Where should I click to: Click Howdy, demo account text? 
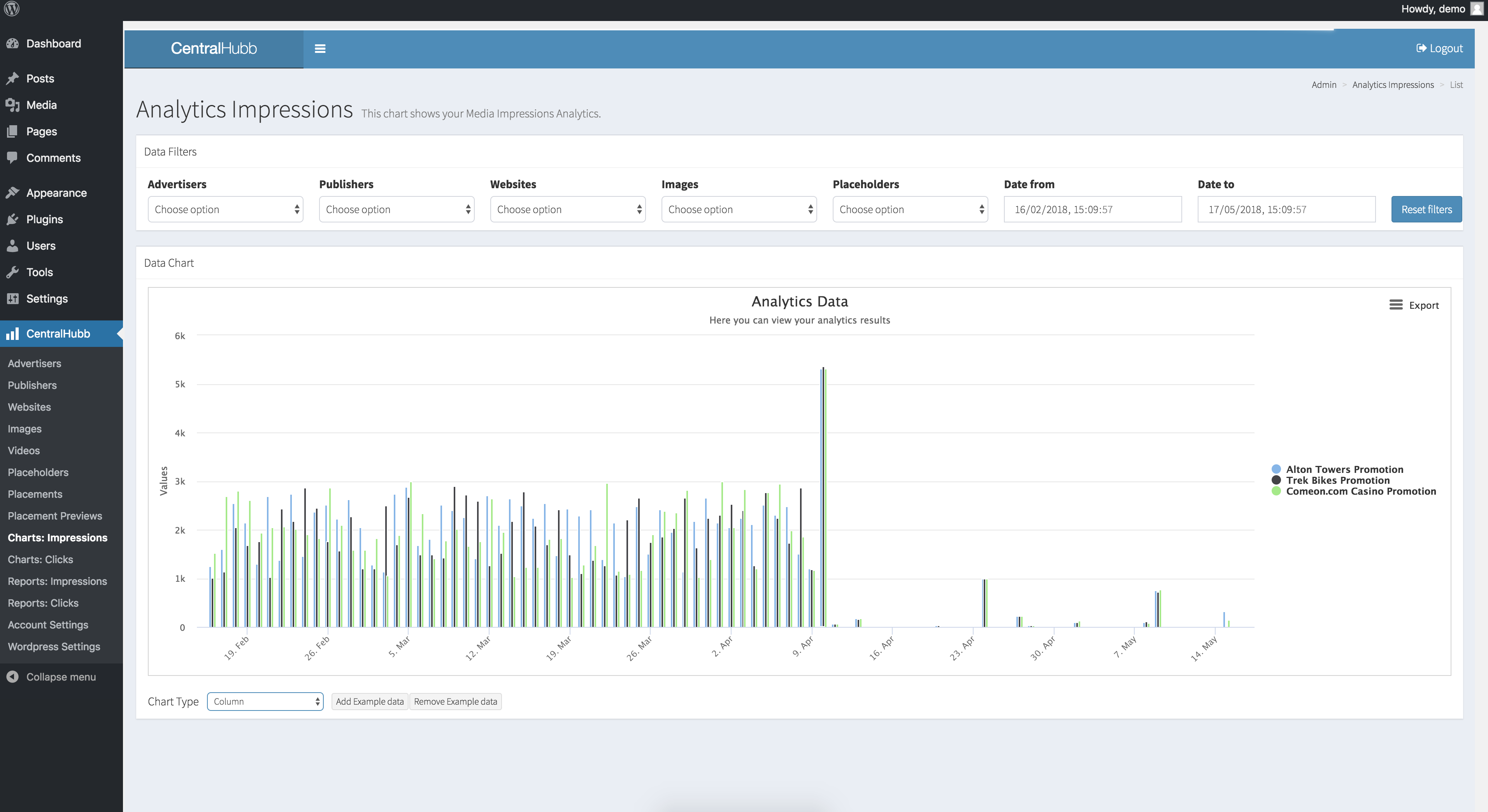(x=1433, y=9)
